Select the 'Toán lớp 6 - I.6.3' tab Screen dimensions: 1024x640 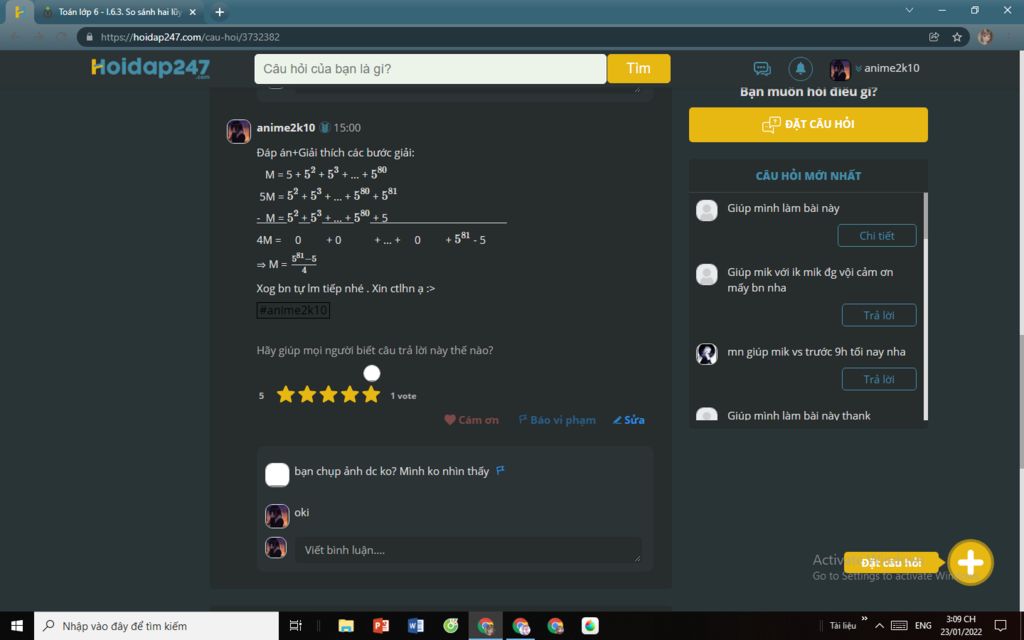(119, 12)
